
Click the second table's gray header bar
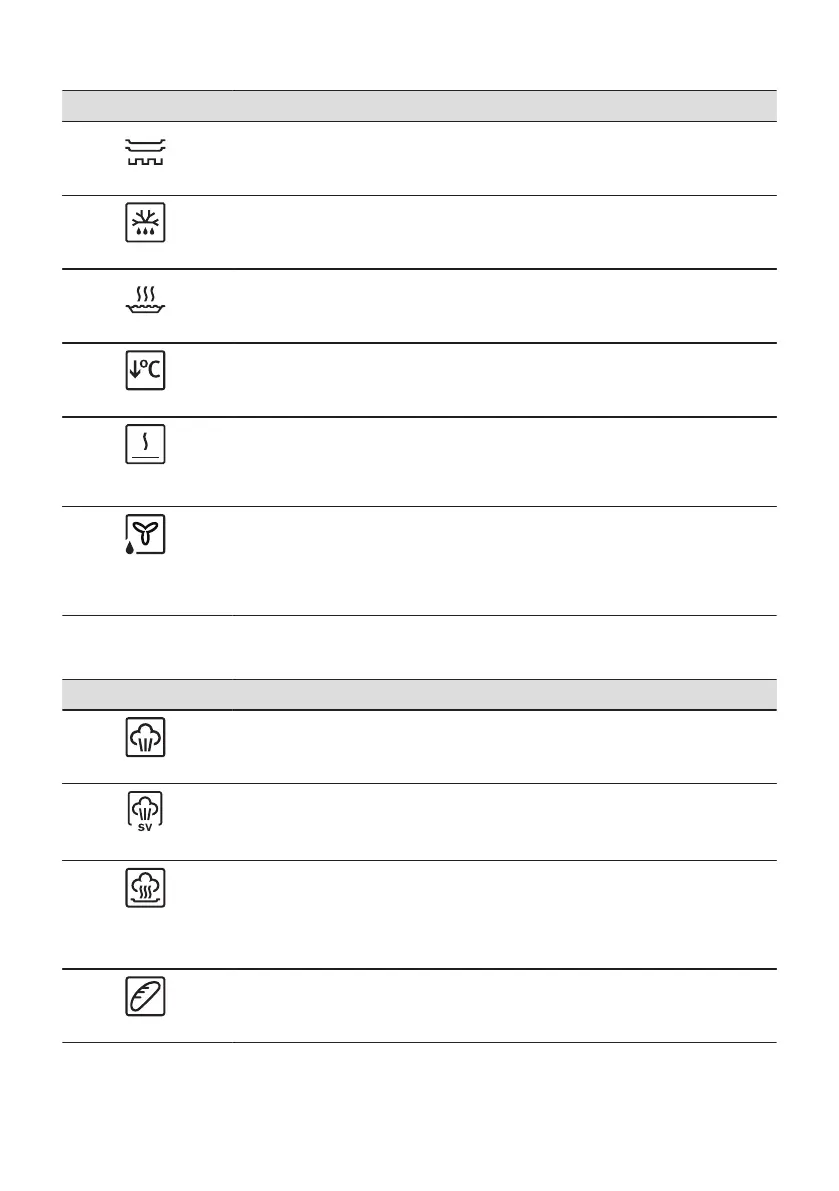tap(420, 694)
